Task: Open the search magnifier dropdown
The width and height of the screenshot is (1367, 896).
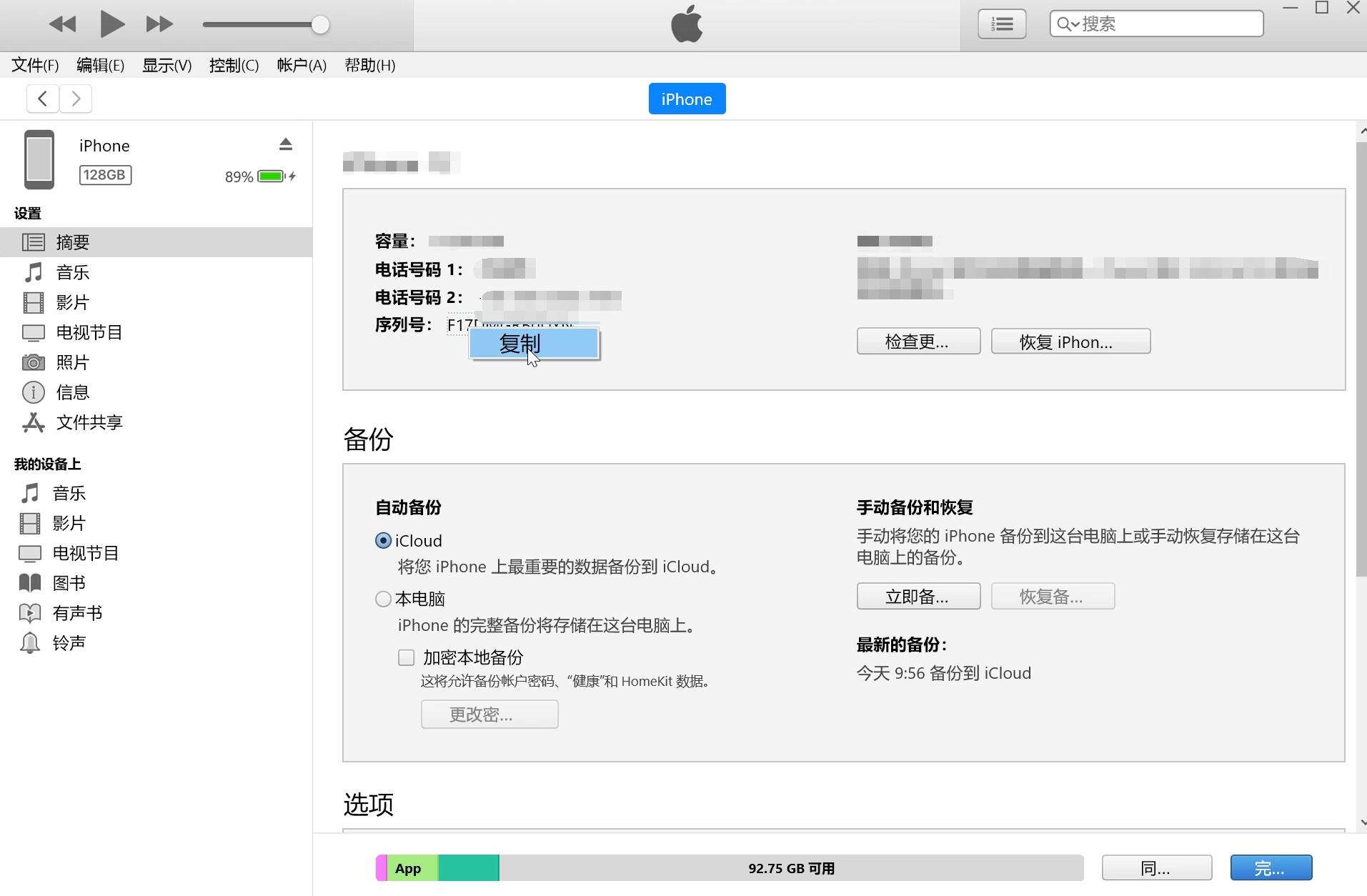Action: tap(1068, 24)
